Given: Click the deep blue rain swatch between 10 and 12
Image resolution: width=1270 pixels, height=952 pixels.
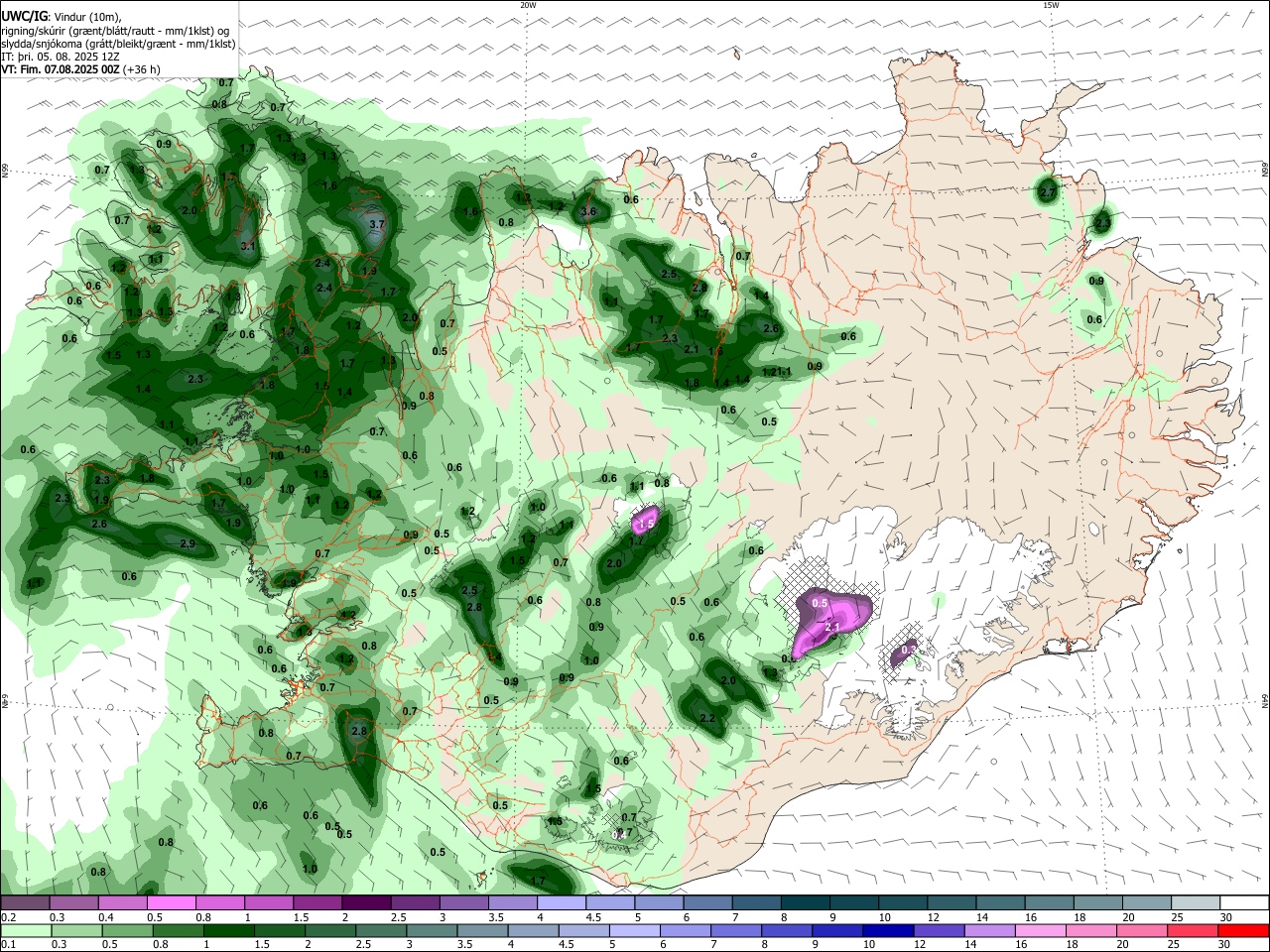Looking at the screenshot, I should pyautogui.click(x=888, y=931).
